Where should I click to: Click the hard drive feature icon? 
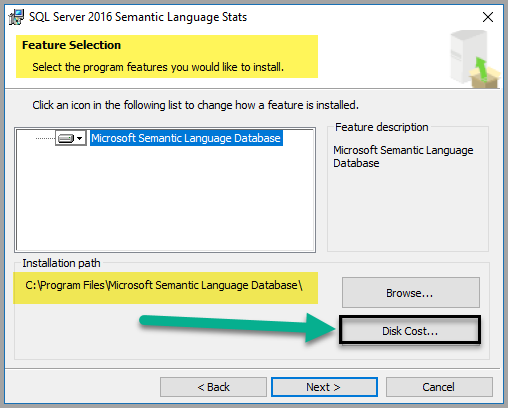pos(66,138)
